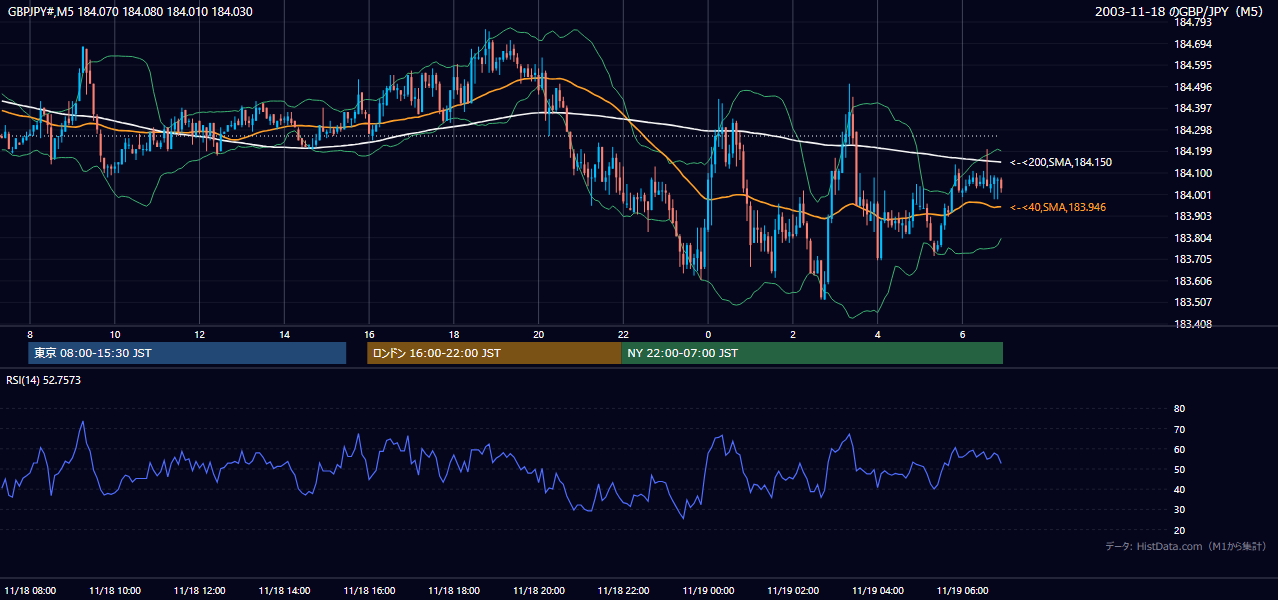
Task: Click the 11/18 18:00 time label
Action: (x=454, y=590)
